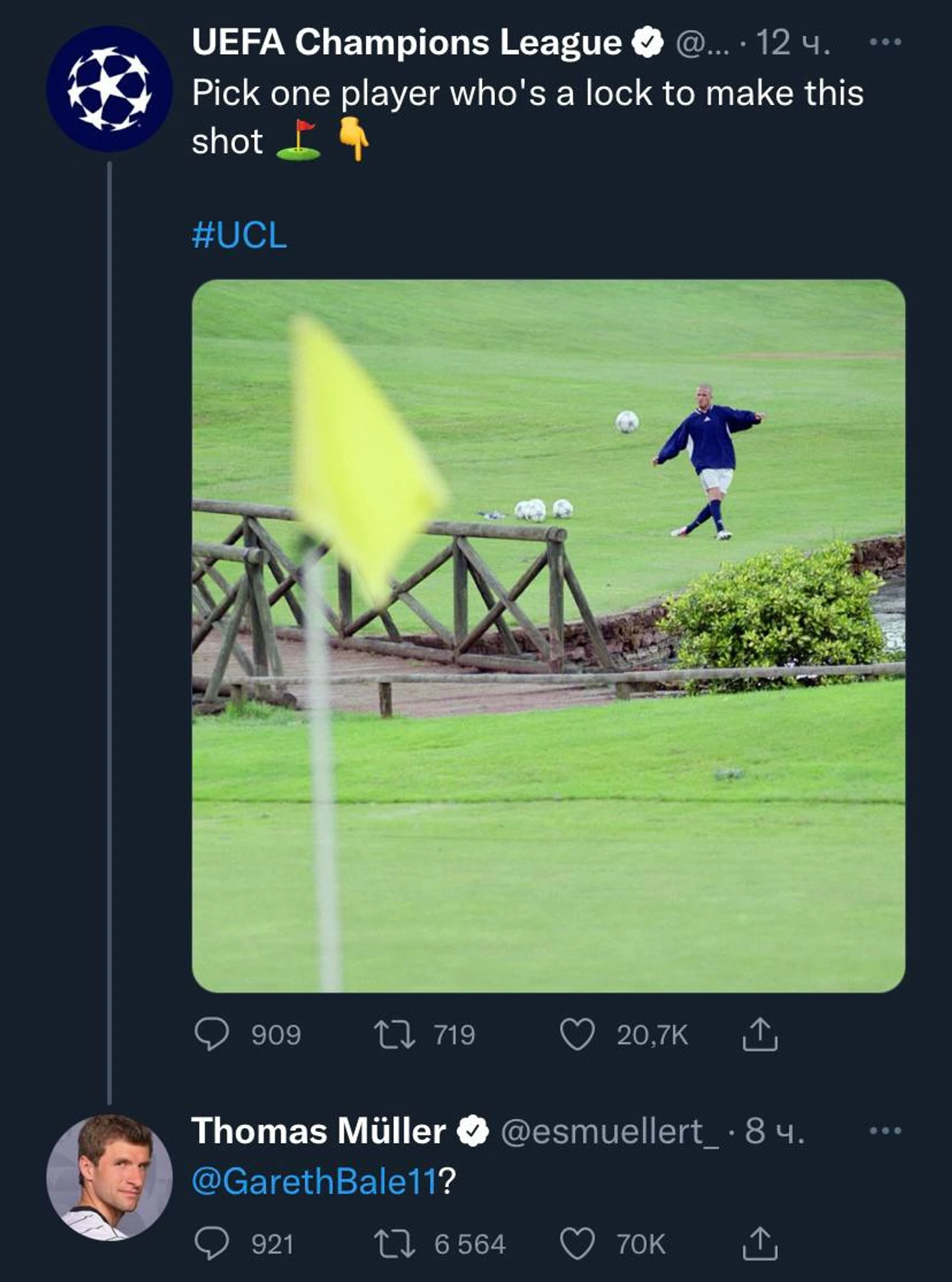The width and height of the screenshot is (952, 1282).
Task: Retweet the UEFA Champions League post
Action: [x=394, y=1035]
